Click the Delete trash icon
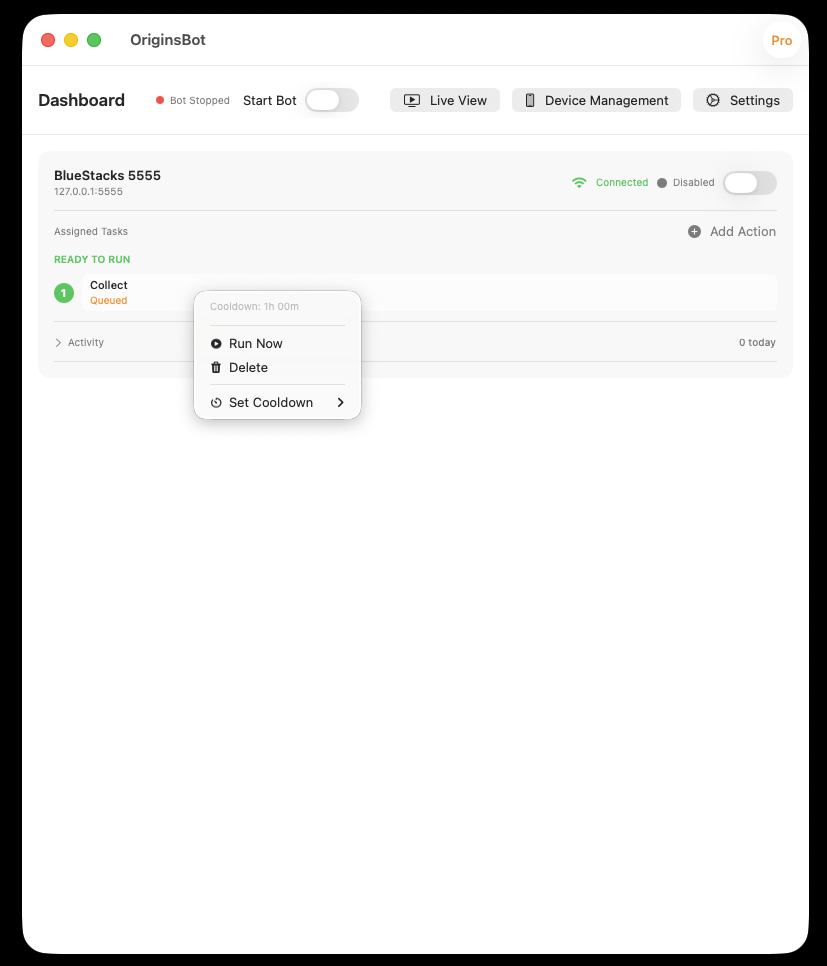Image resolution: width=827 pixels, height=966 pixels. (216, 368)
